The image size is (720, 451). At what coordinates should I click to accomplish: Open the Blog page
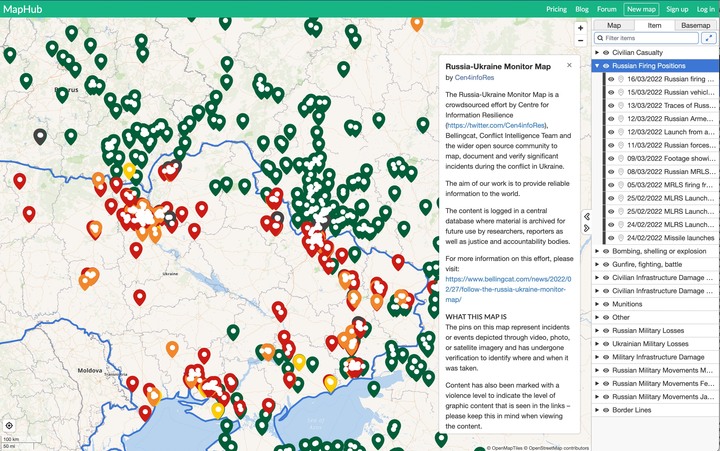click(582, 9)
